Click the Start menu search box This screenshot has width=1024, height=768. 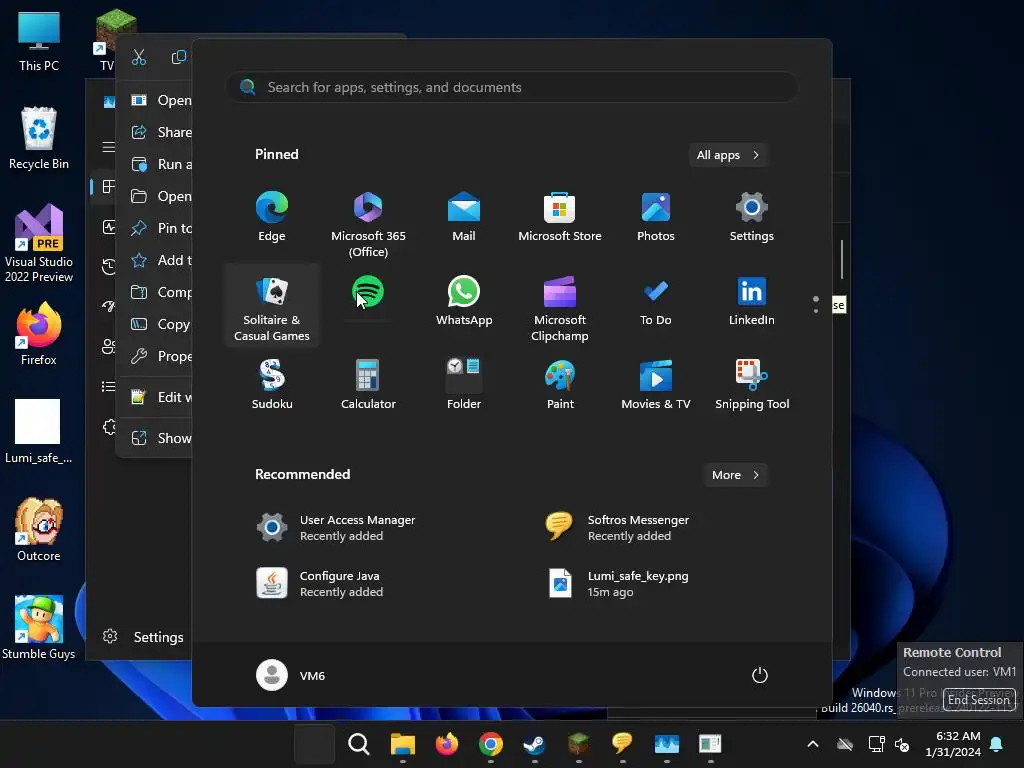(512, 88)
